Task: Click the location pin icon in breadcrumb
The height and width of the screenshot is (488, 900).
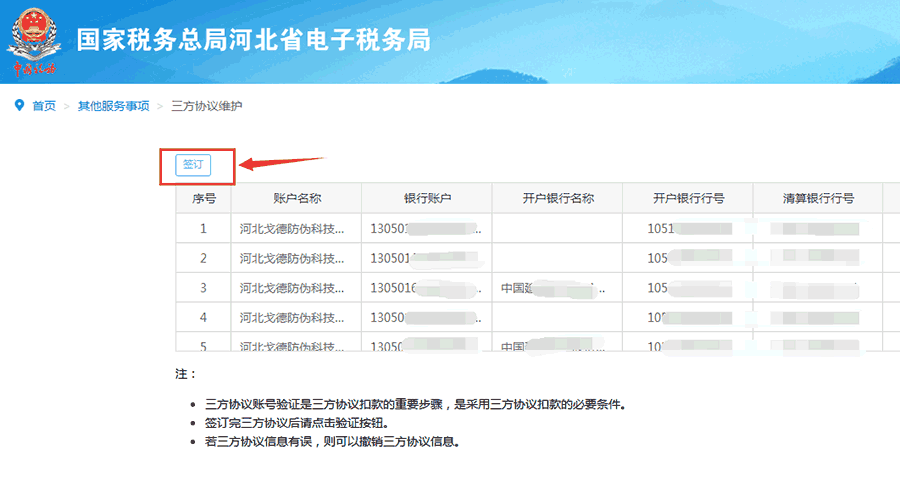Action: [x=18, y=105]
